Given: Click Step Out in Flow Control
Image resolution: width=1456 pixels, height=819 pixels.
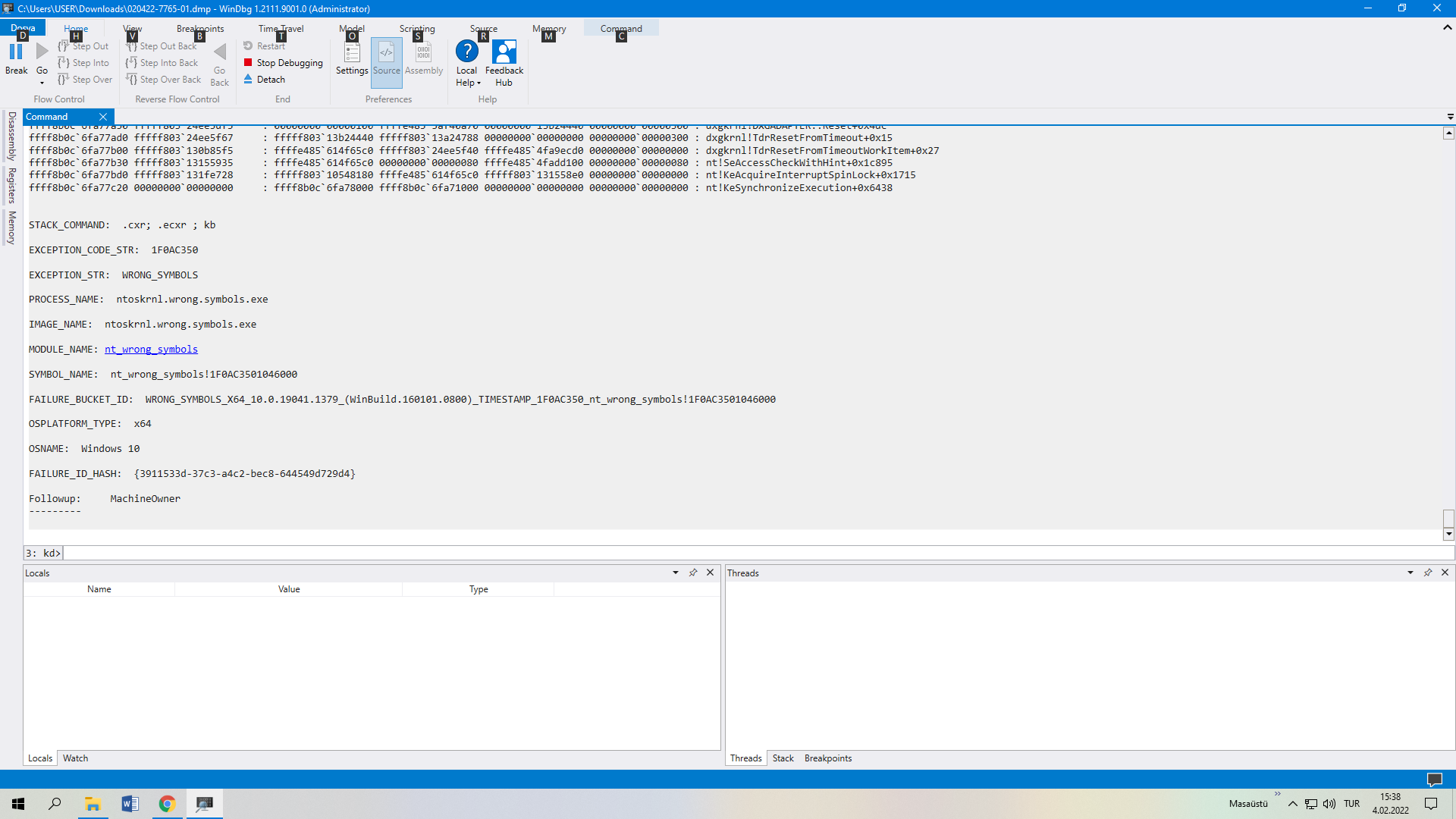Looking at the screenshot, I should (x=83, y=46).
